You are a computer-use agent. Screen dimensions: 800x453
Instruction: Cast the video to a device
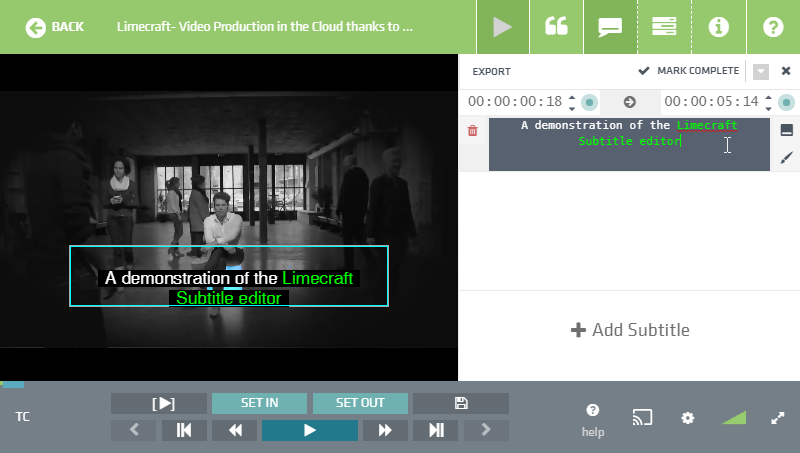click(642, 417)
